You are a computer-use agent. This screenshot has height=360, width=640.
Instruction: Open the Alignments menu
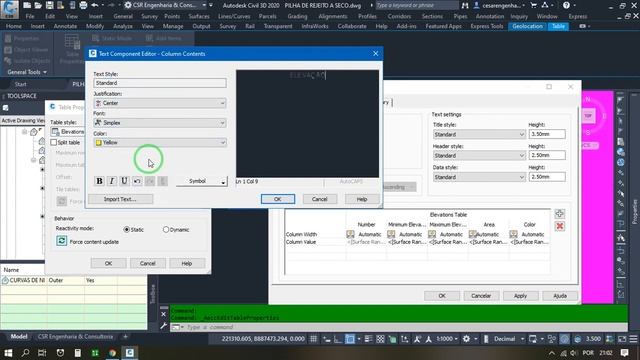[333, 16]
